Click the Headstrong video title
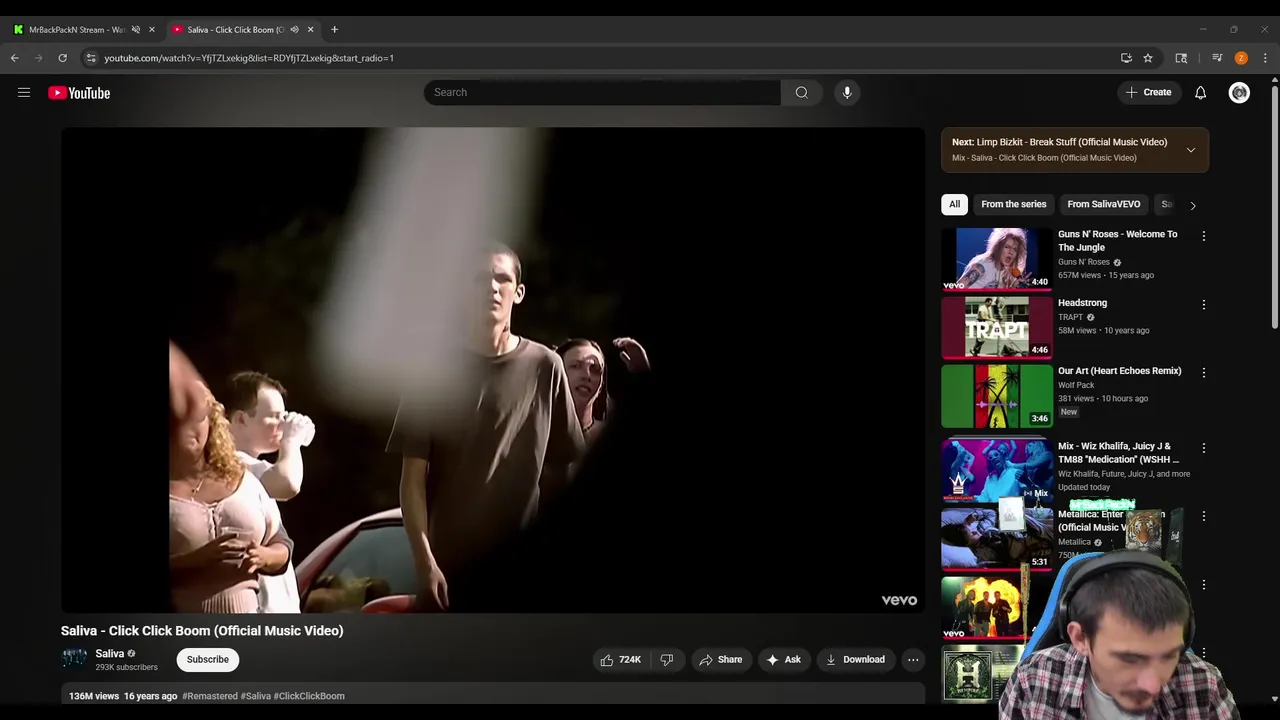1280x720 pixels. (x=1082, y=303)
